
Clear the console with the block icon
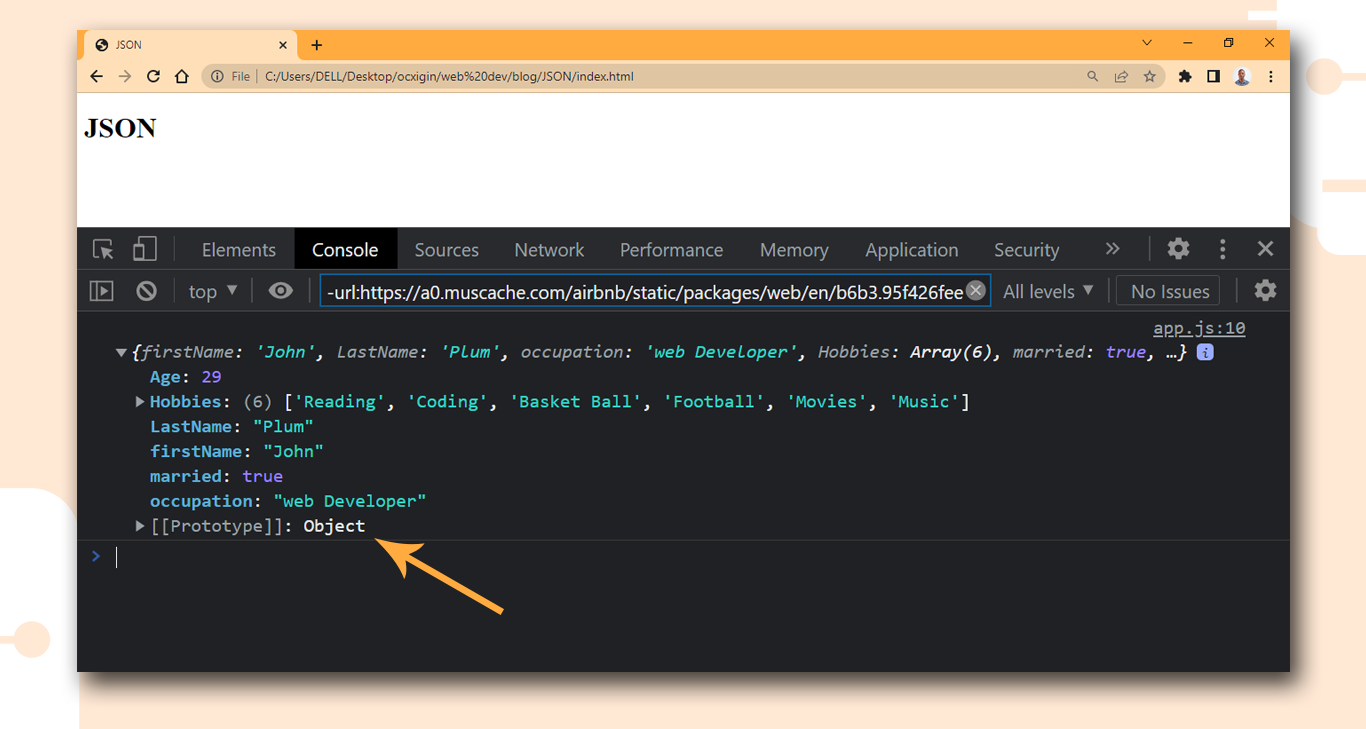[147, 291]
